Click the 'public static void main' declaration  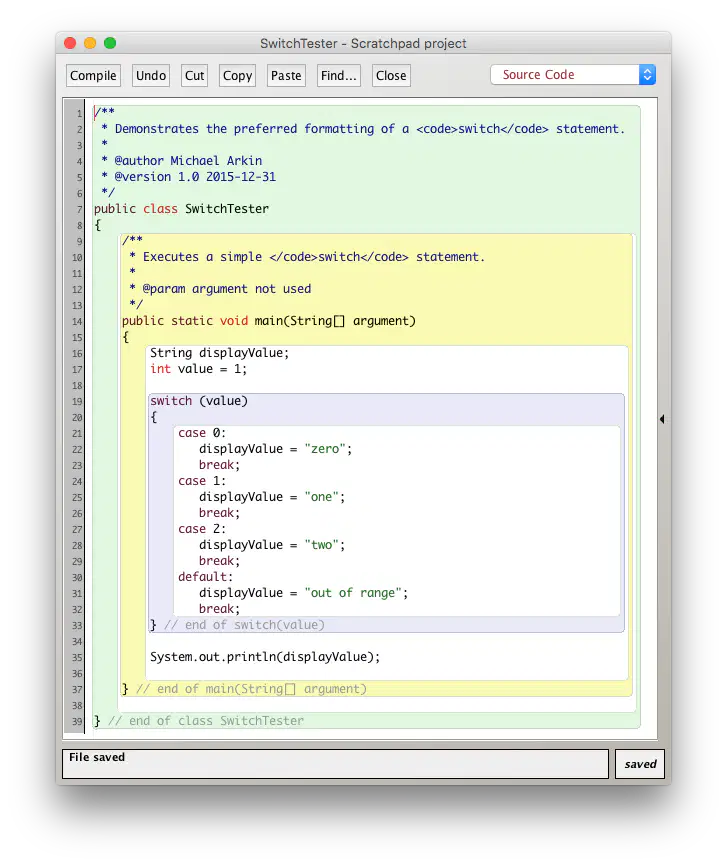tap(269, 321)
